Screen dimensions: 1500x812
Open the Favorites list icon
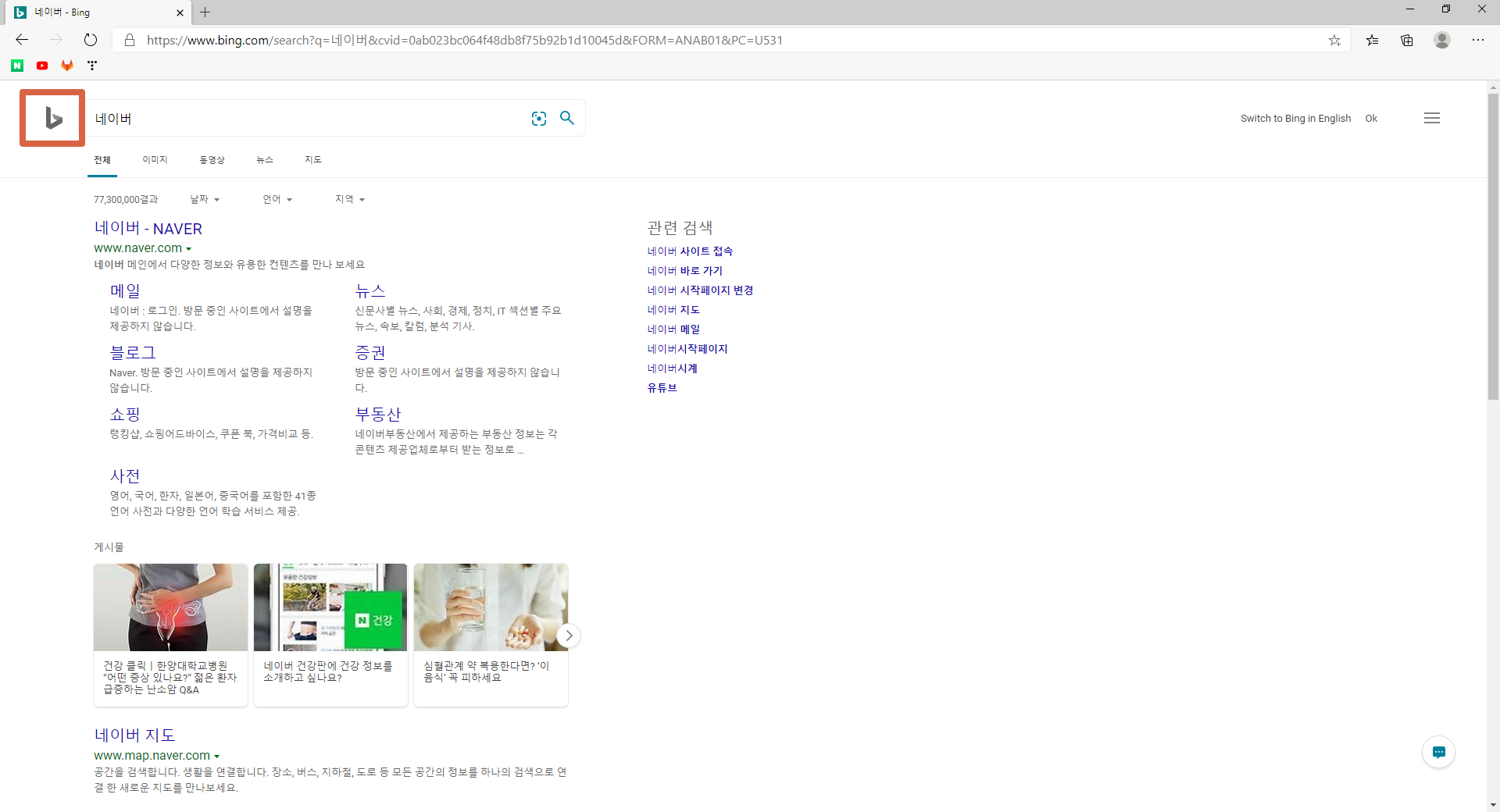click(1372, 40)
